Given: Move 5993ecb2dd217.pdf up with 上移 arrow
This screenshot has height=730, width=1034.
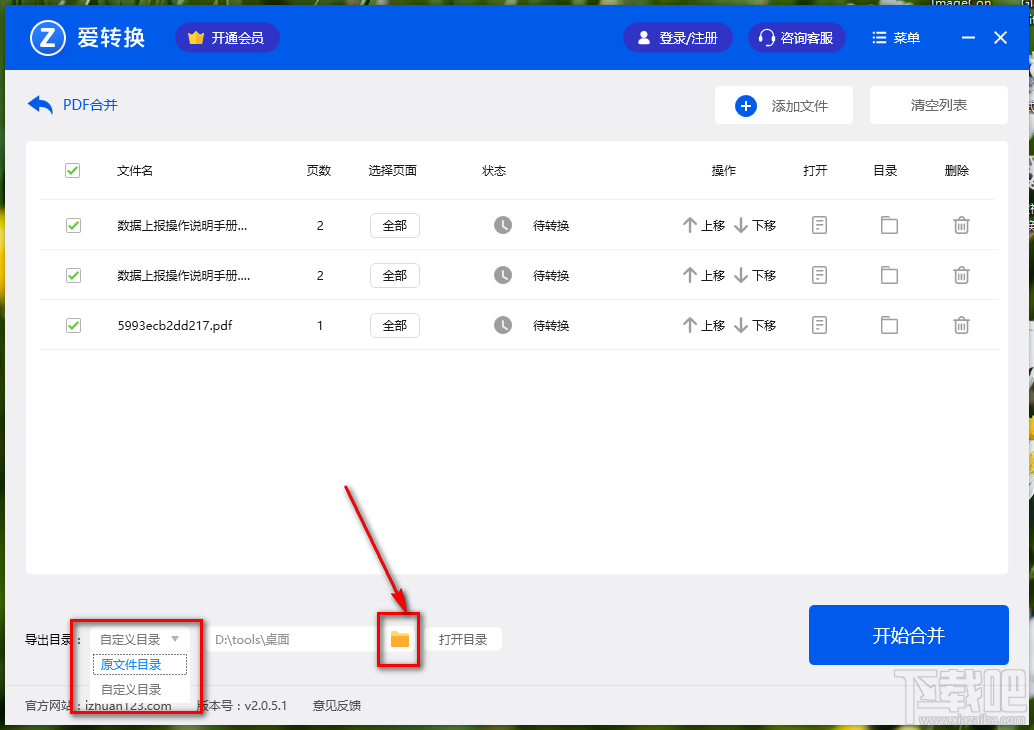Looking at the screenshot, I should tap(703, 325).
